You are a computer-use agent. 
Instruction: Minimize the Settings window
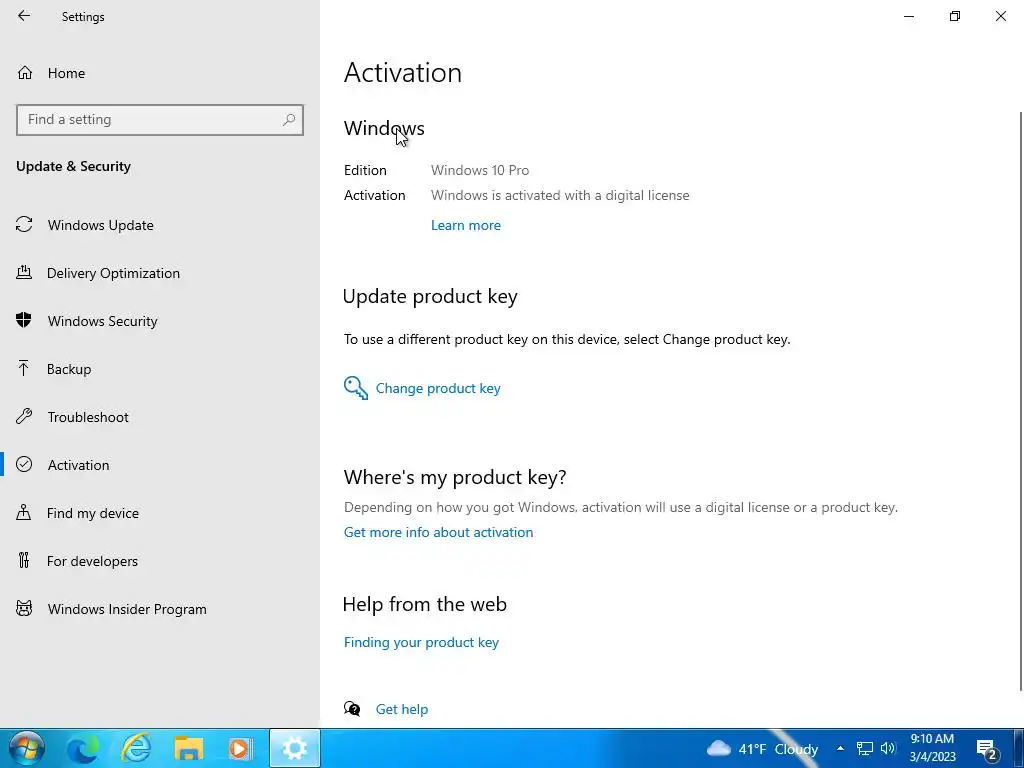click(908, 16)
